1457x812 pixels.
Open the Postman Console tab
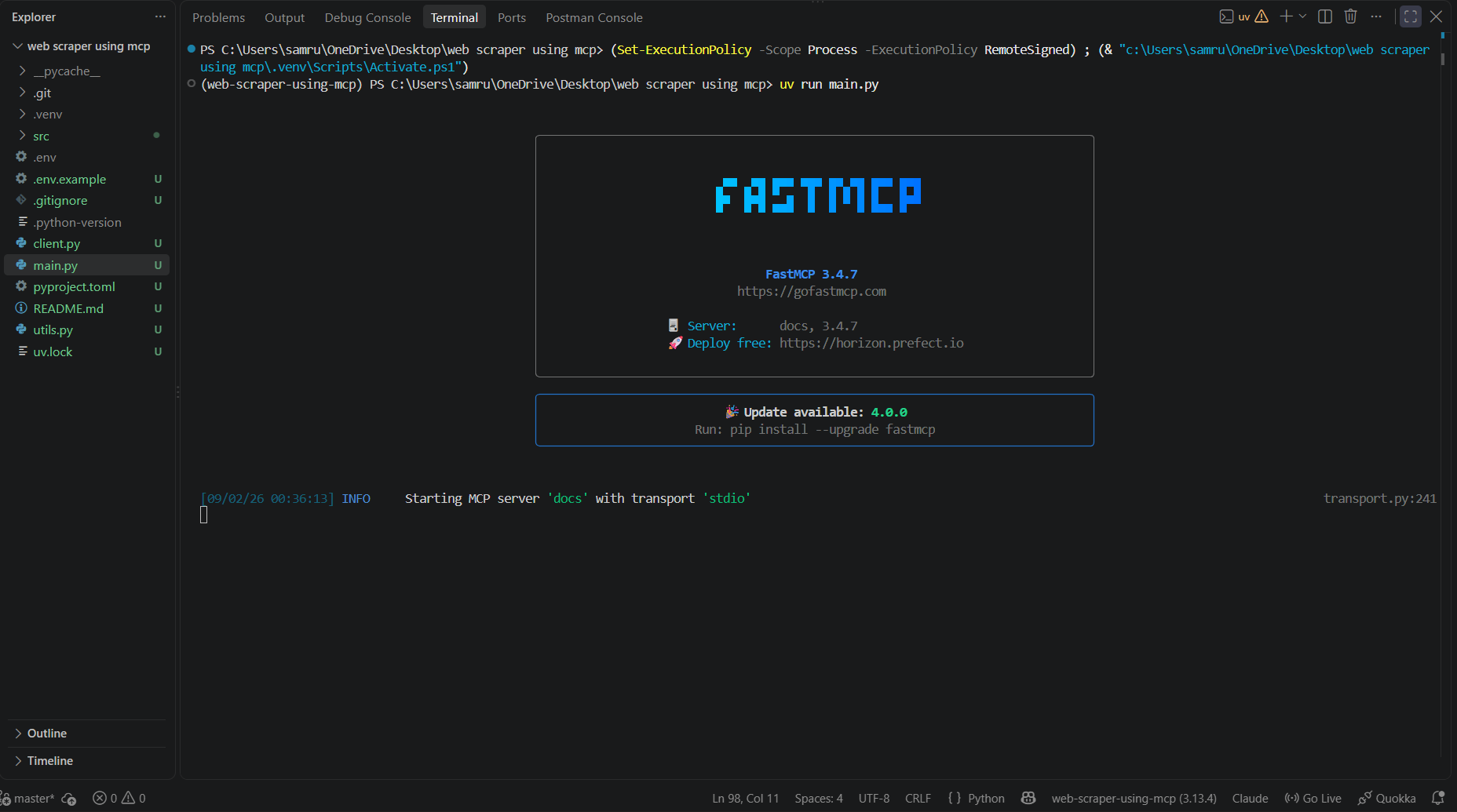pos(594,17)
